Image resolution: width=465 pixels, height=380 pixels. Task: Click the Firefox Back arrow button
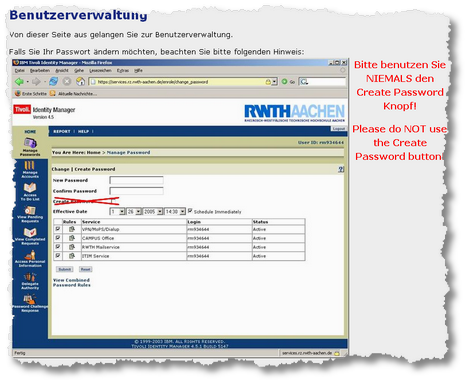point(19,81)
